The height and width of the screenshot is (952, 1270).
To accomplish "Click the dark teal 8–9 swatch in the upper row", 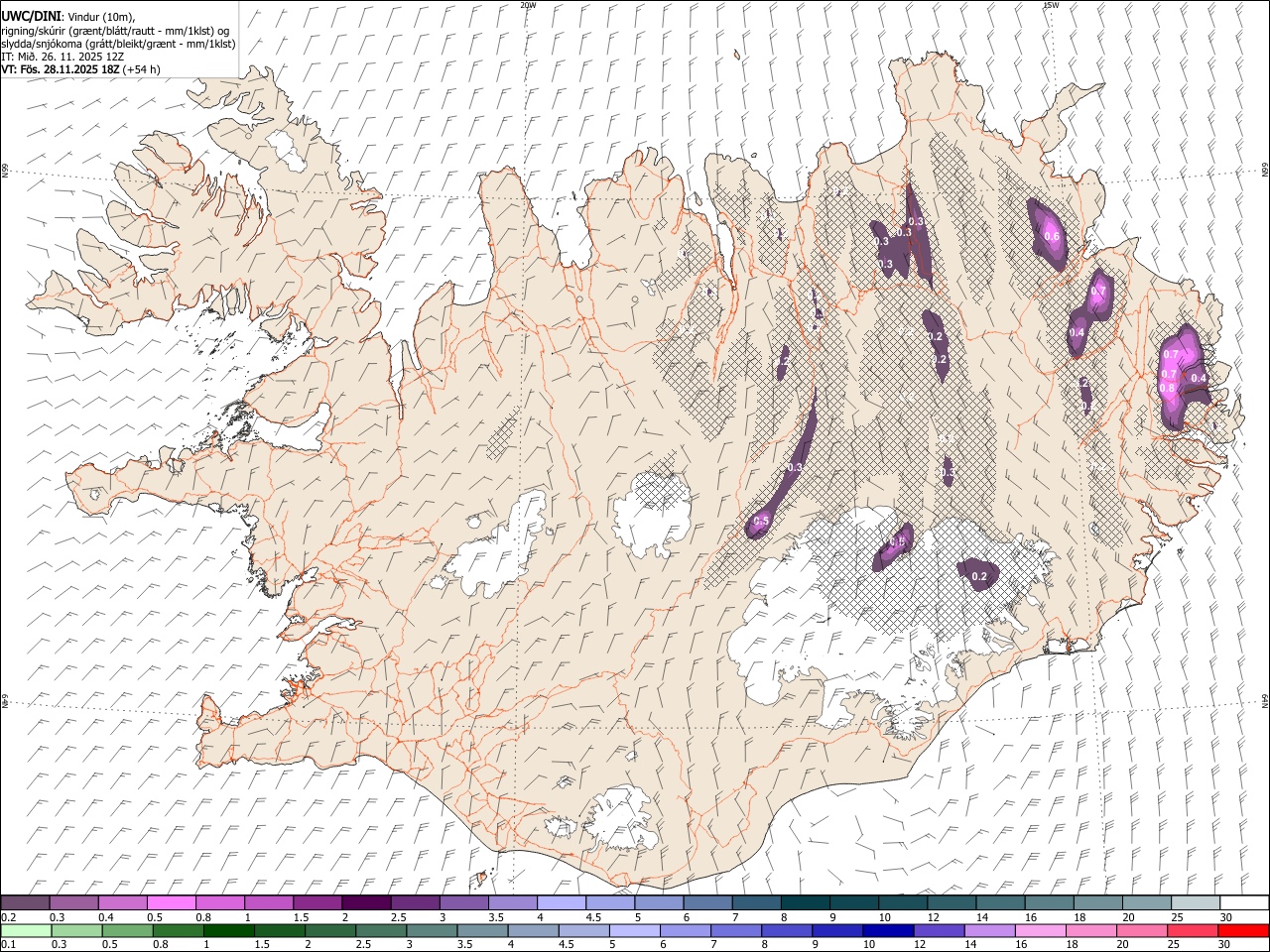I will tap(805, 902).
